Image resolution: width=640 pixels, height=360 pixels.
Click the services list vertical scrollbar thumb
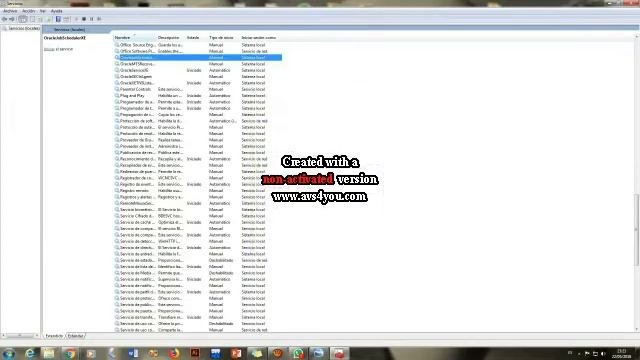click(637, 229)
